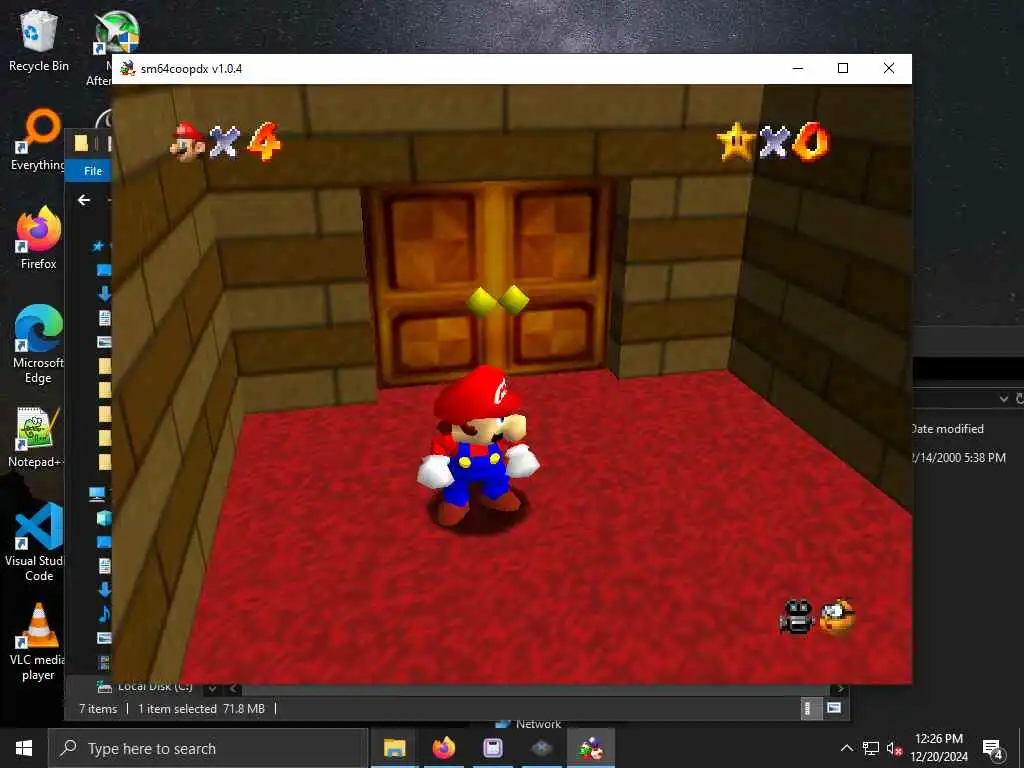Viewport: 1024px width, 768px height.
Task: Click the wooden double door in the game
Action: [x=490, y=282]
